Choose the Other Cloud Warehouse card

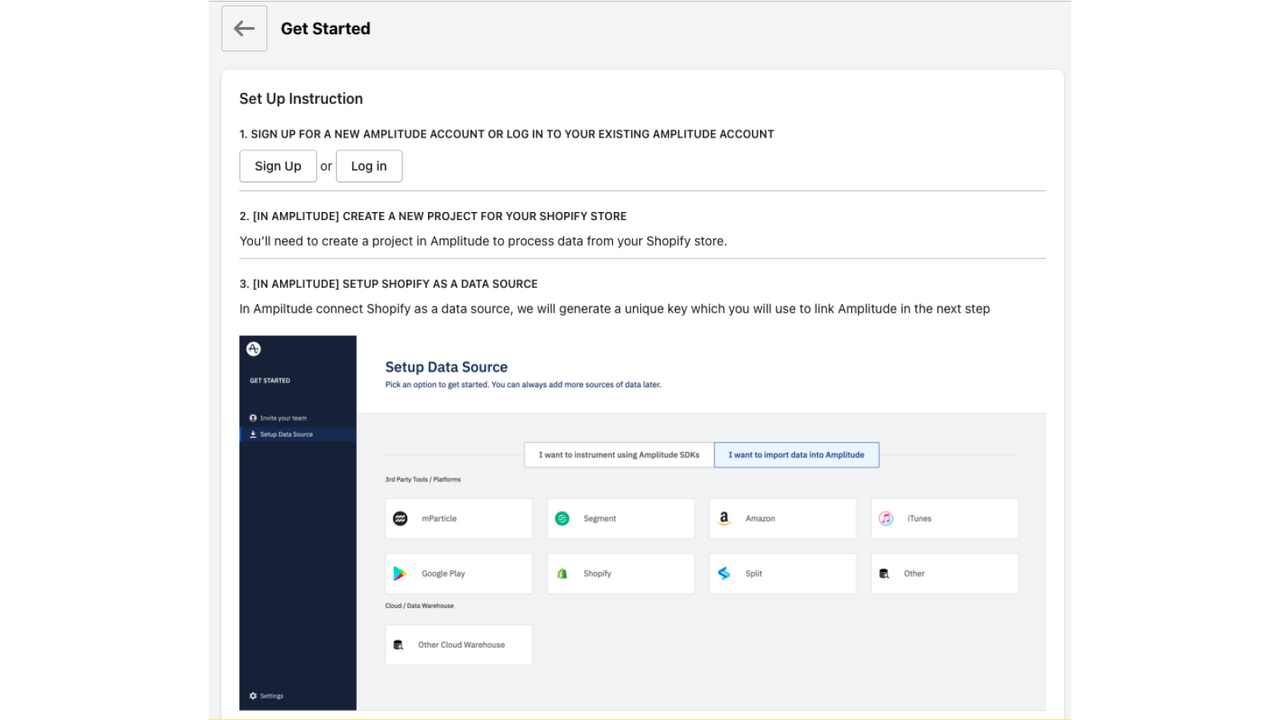pos(459,645)
